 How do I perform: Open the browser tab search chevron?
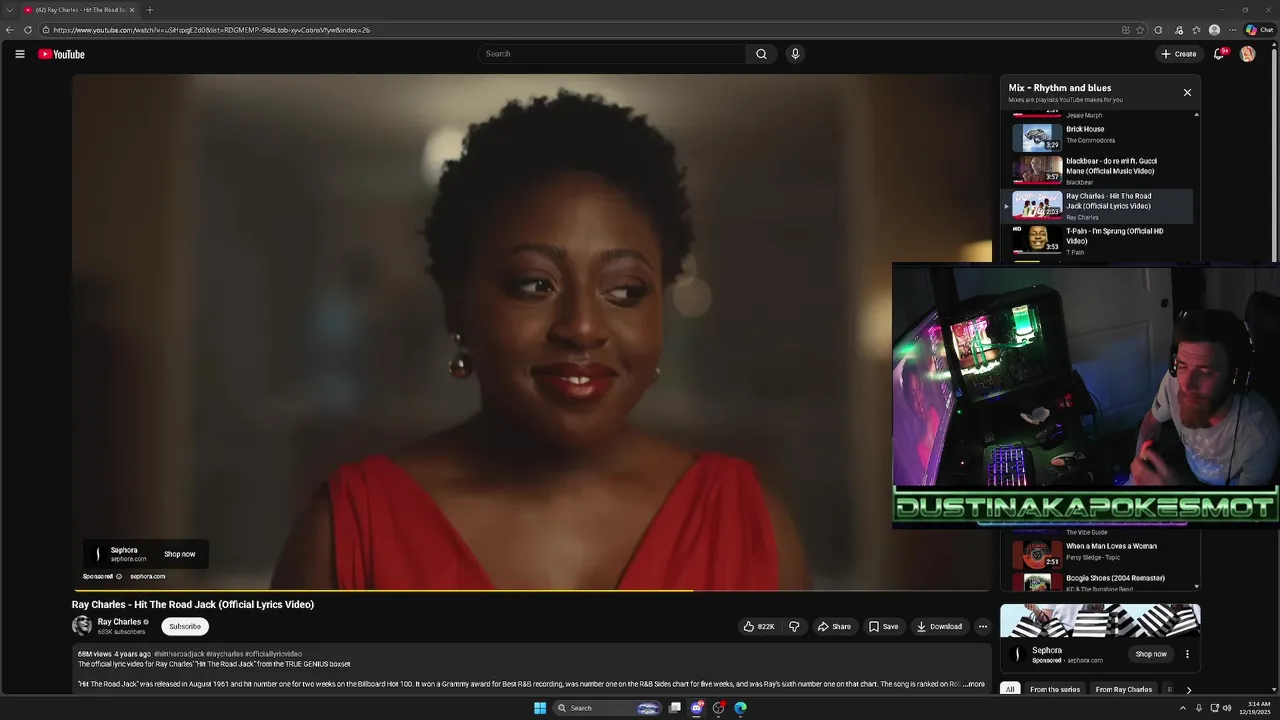[x=9, y=10]
